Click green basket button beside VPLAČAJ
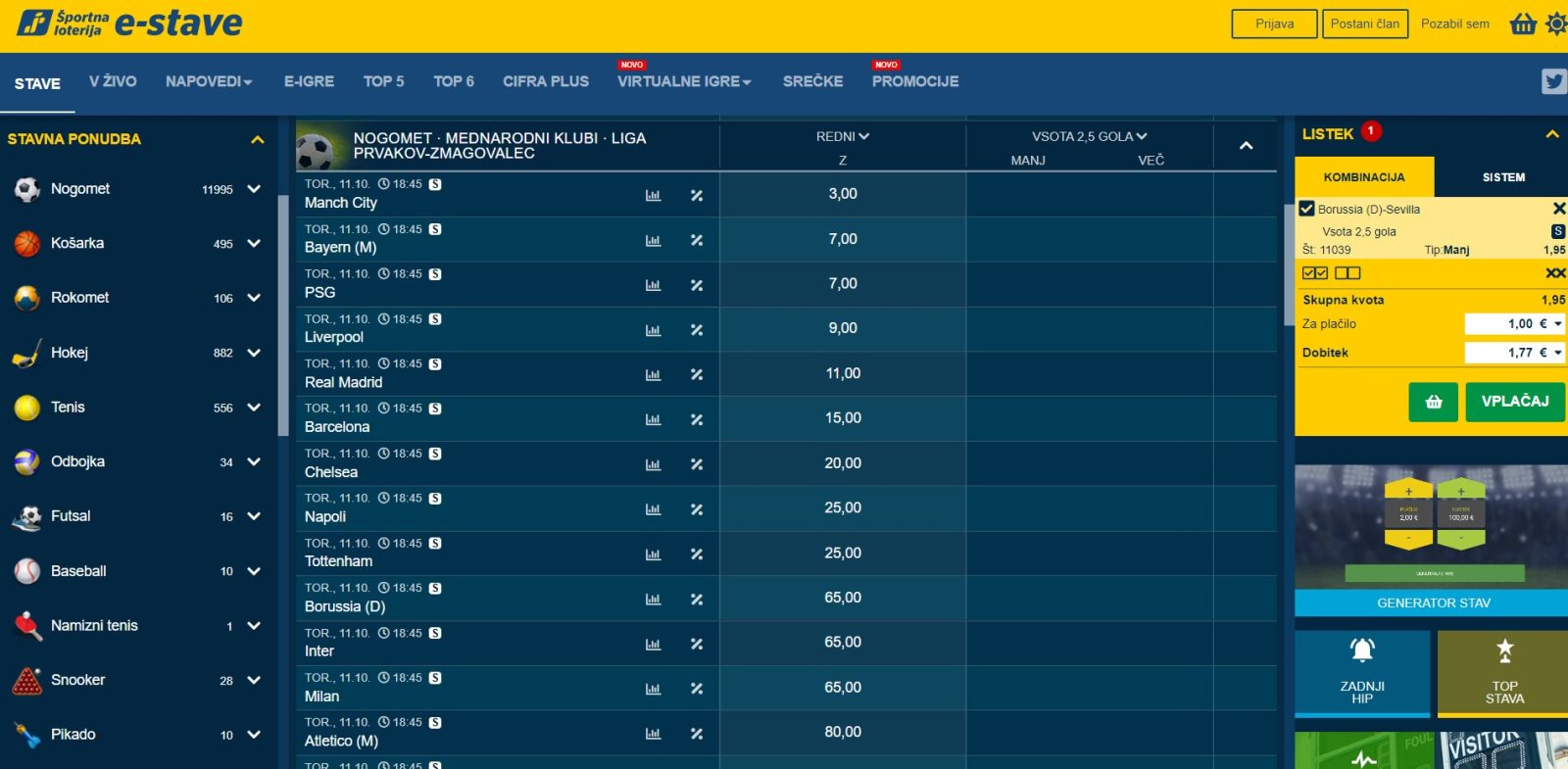 click(x=1433, y=402)
